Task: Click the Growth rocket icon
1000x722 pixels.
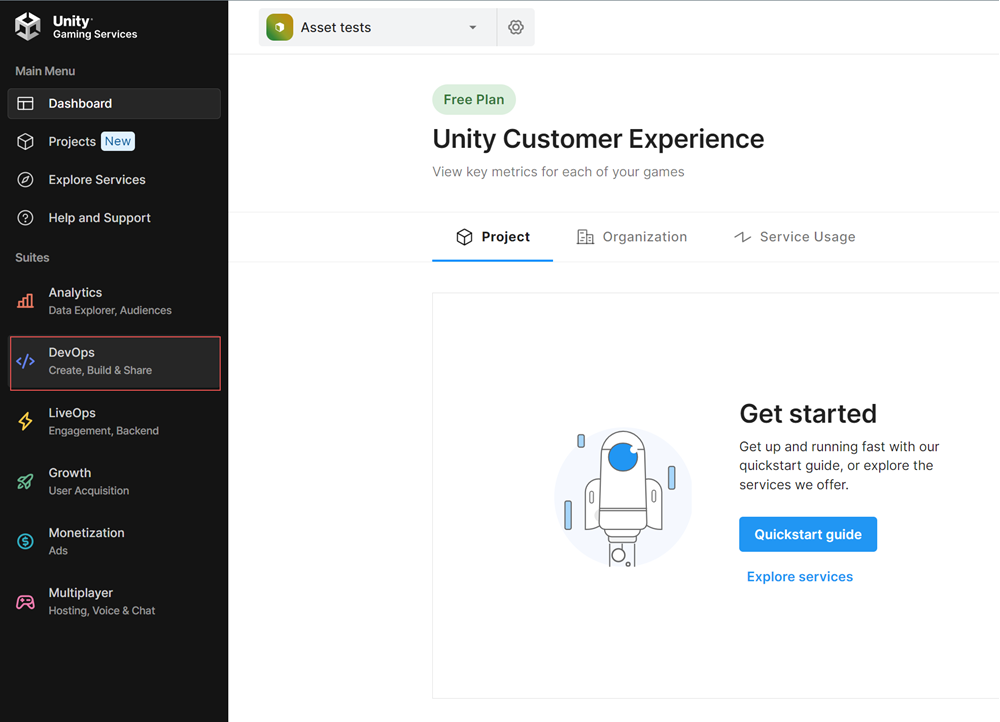Action: pyautogui.click(x=26, y=481)
